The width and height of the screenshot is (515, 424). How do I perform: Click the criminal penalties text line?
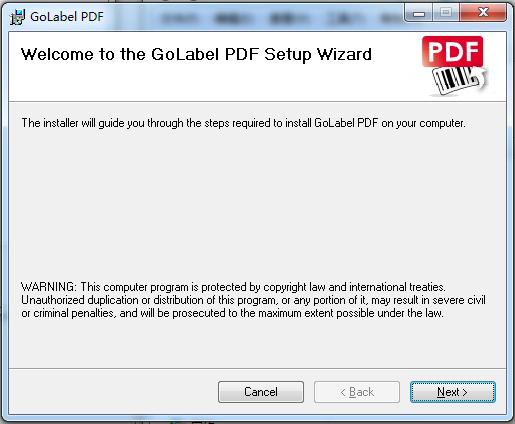click(x=232, y=313)
